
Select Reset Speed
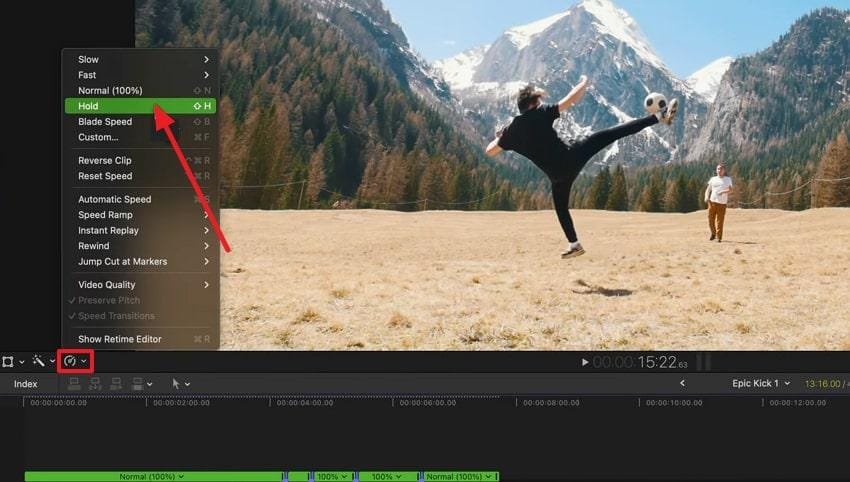point(141,176)
